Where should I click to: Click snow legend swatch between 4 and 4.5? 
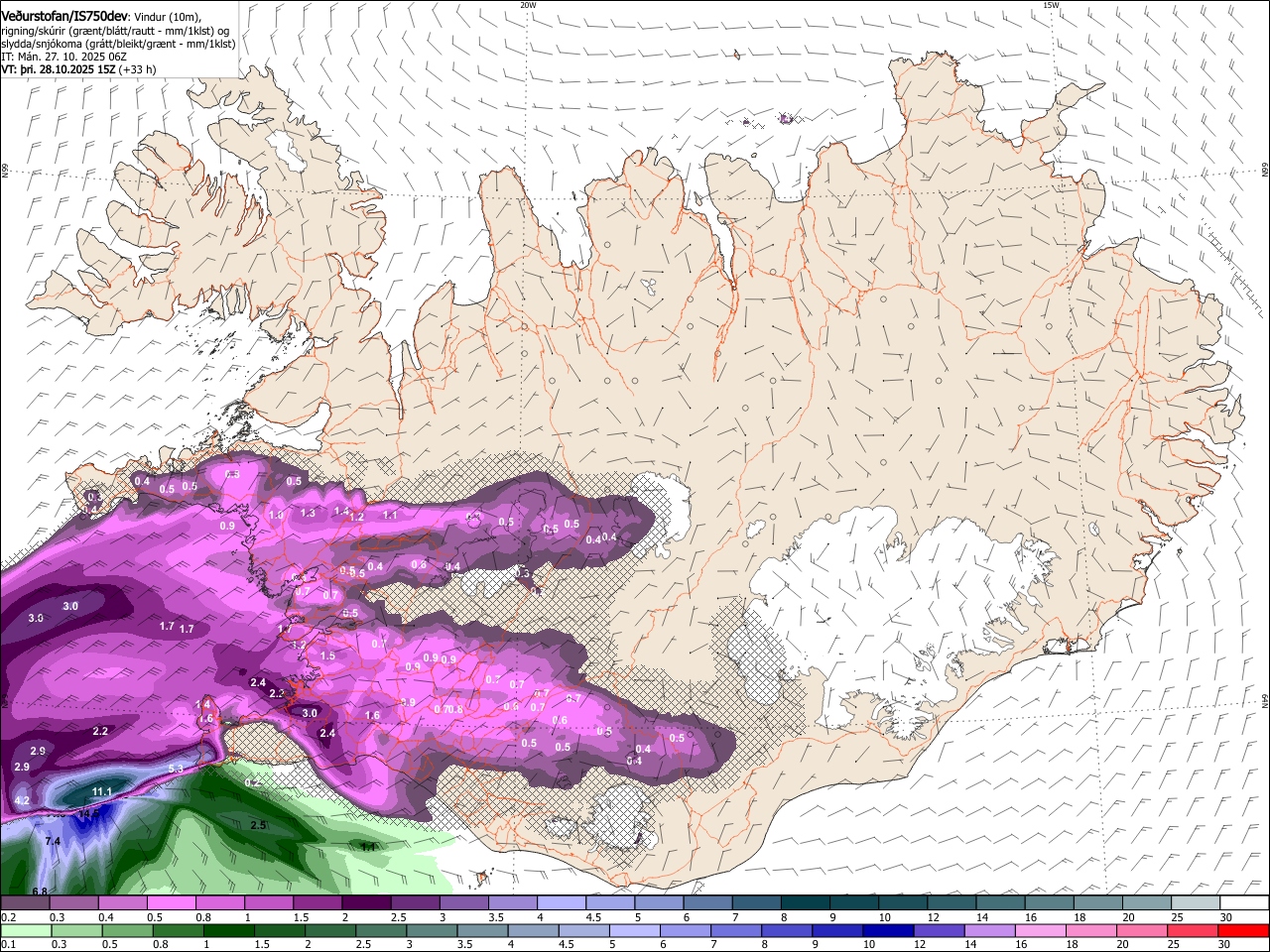coord(560,903)
